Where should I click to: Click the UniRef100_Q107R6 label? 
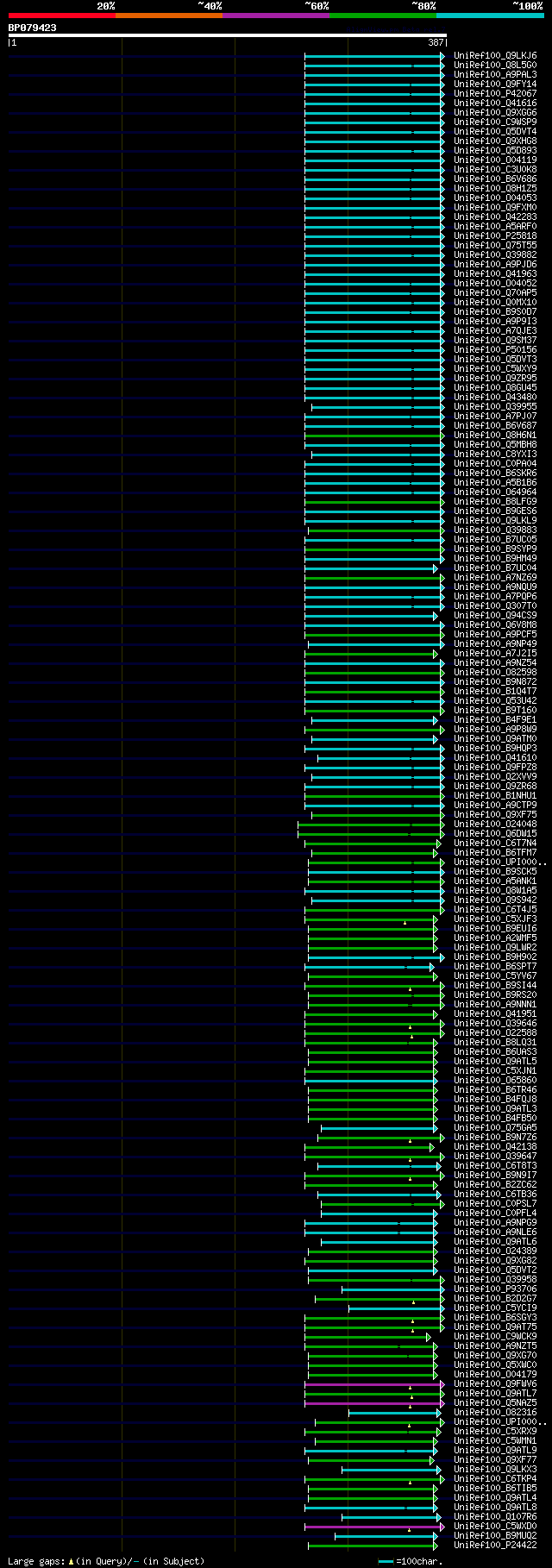pyautogui.click(x=495, y=1517)
